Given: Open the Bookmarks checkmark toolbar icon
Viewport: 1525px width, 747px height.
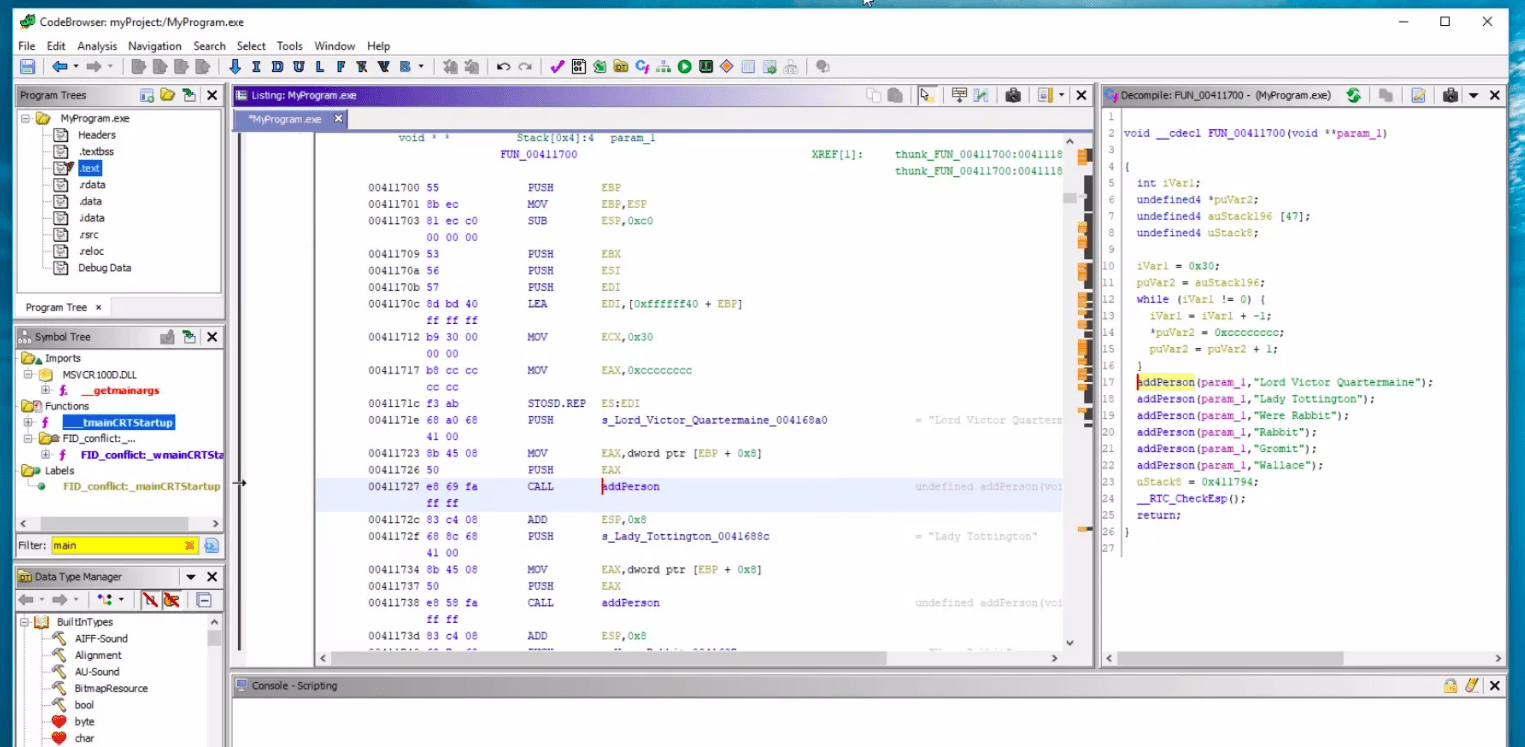Looking at the screenshot, I should (x=558, y=67).
